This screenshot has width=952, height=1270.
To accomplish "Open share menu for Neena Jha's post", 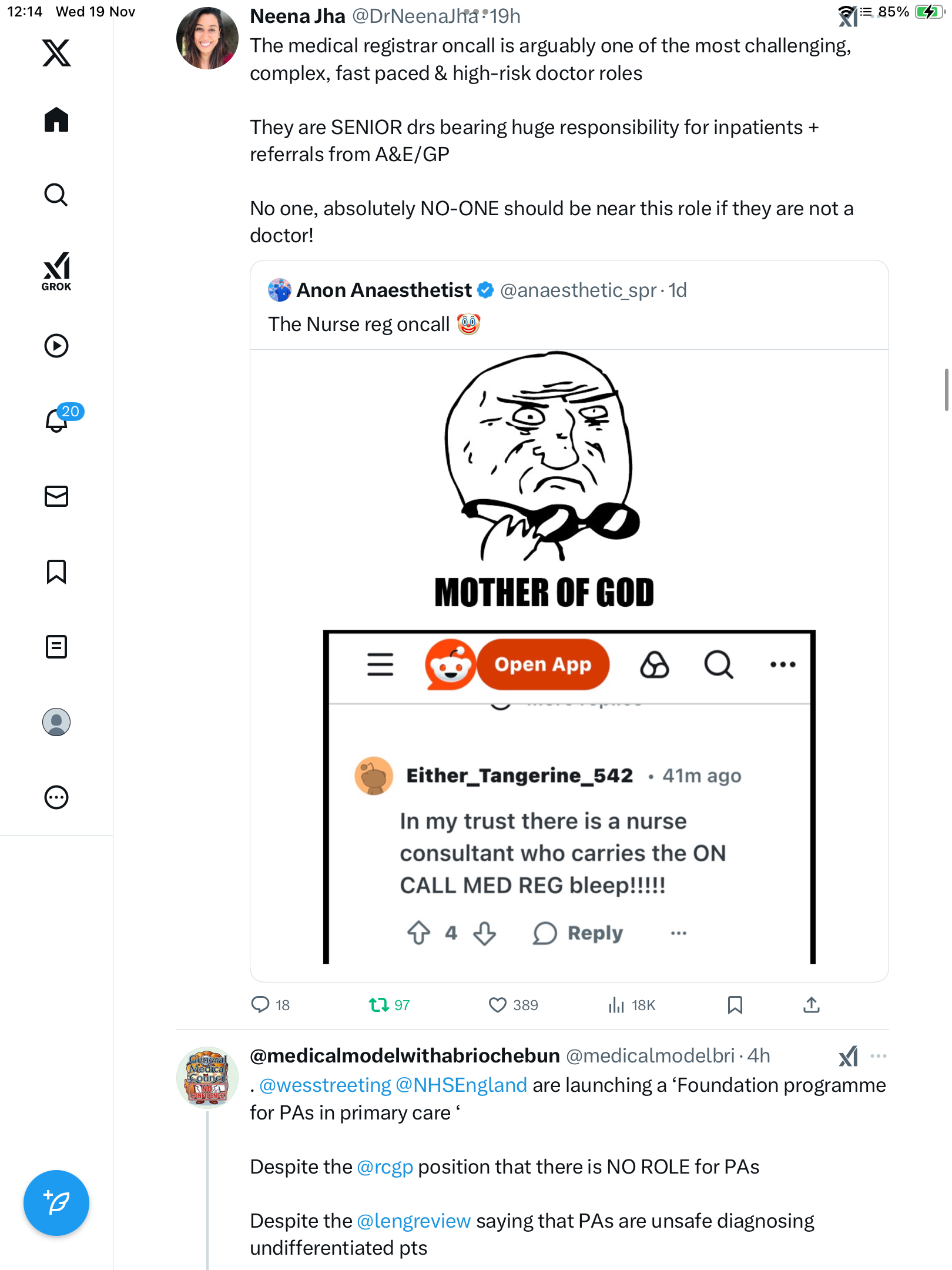I will point(811,1005).
